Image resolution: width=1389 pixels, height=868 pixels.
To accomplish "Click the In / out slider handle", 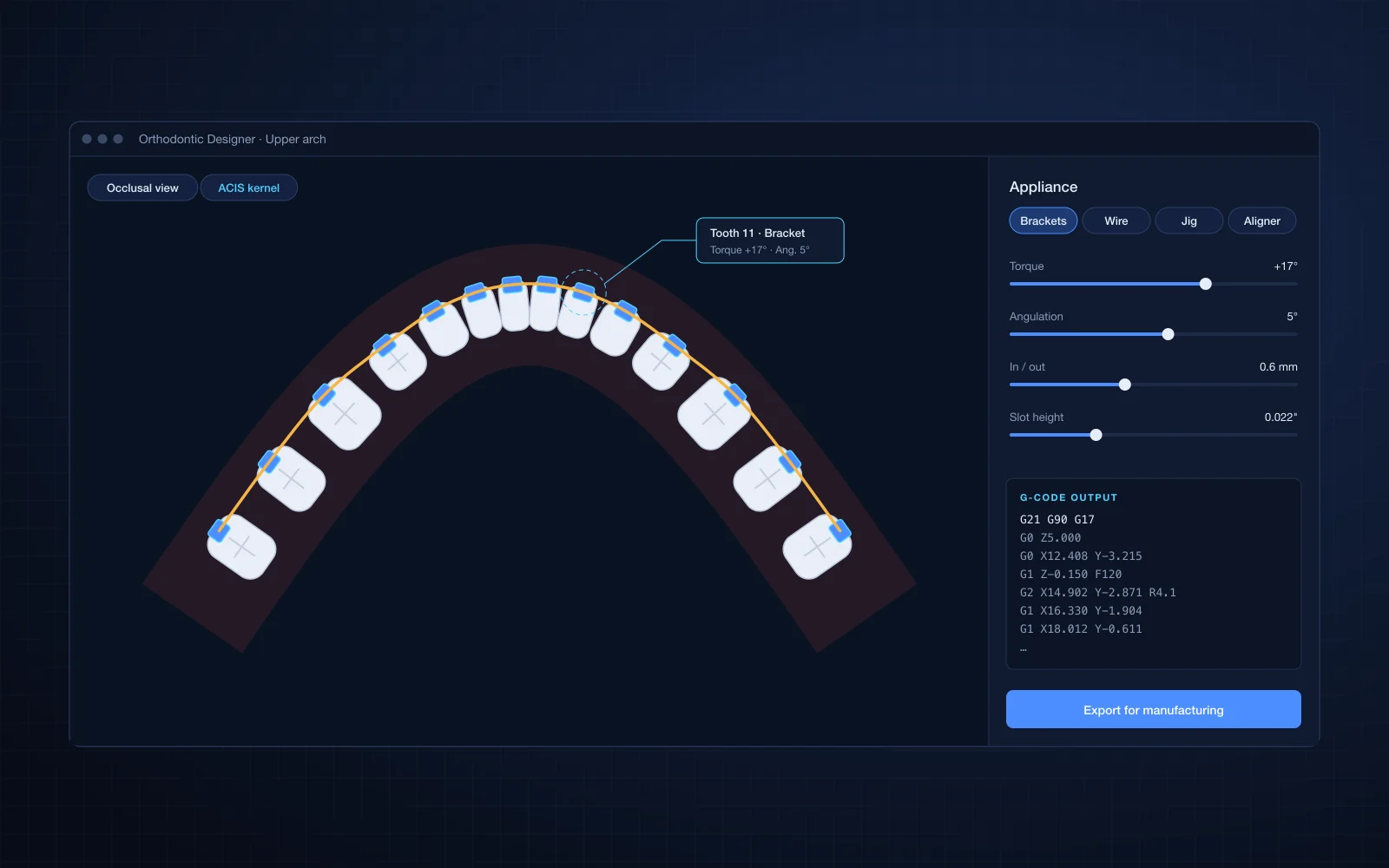I will click(x=1125, y=385).
